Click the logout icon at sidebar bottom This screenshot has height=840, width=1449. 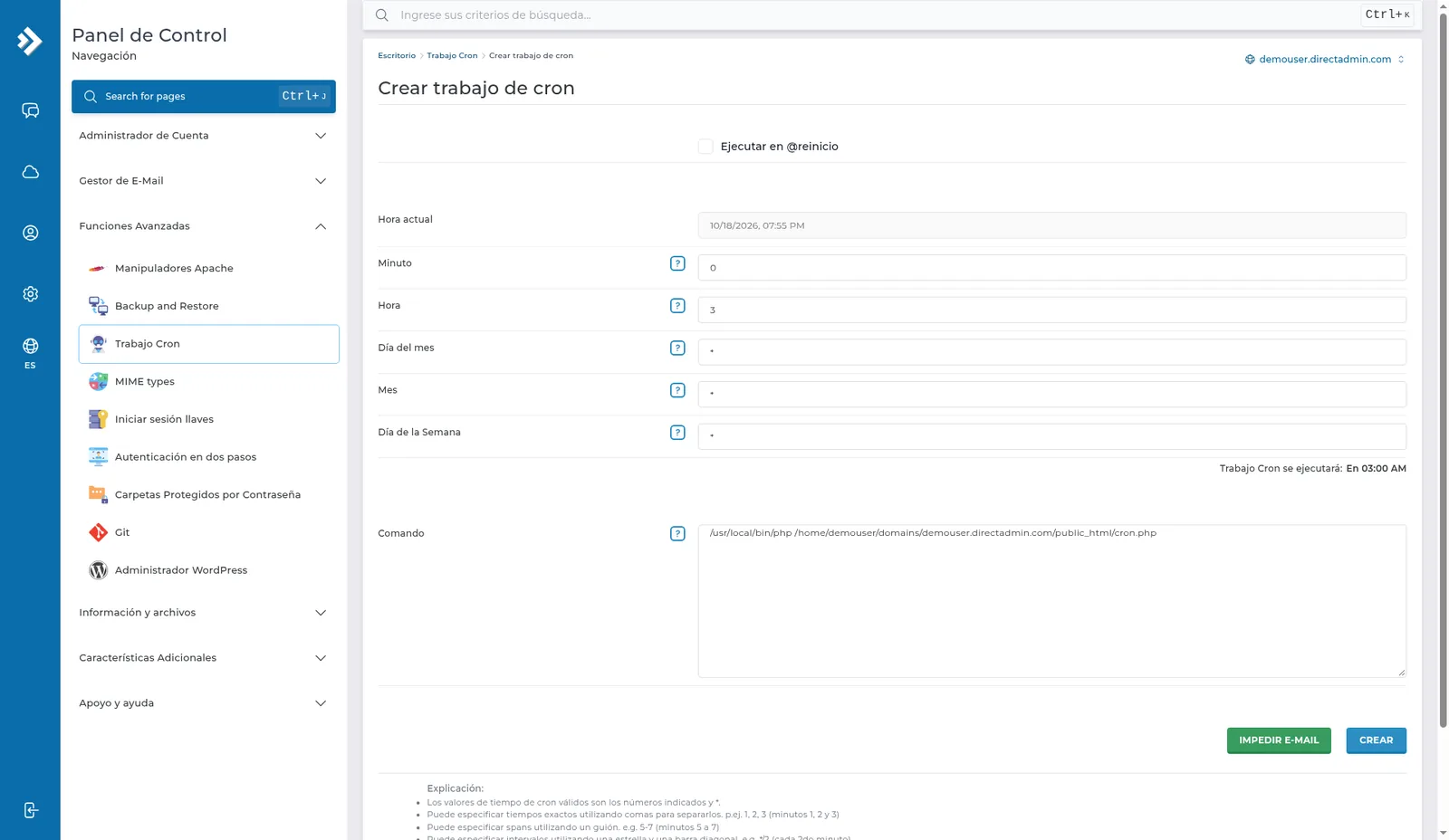(30, 810)
